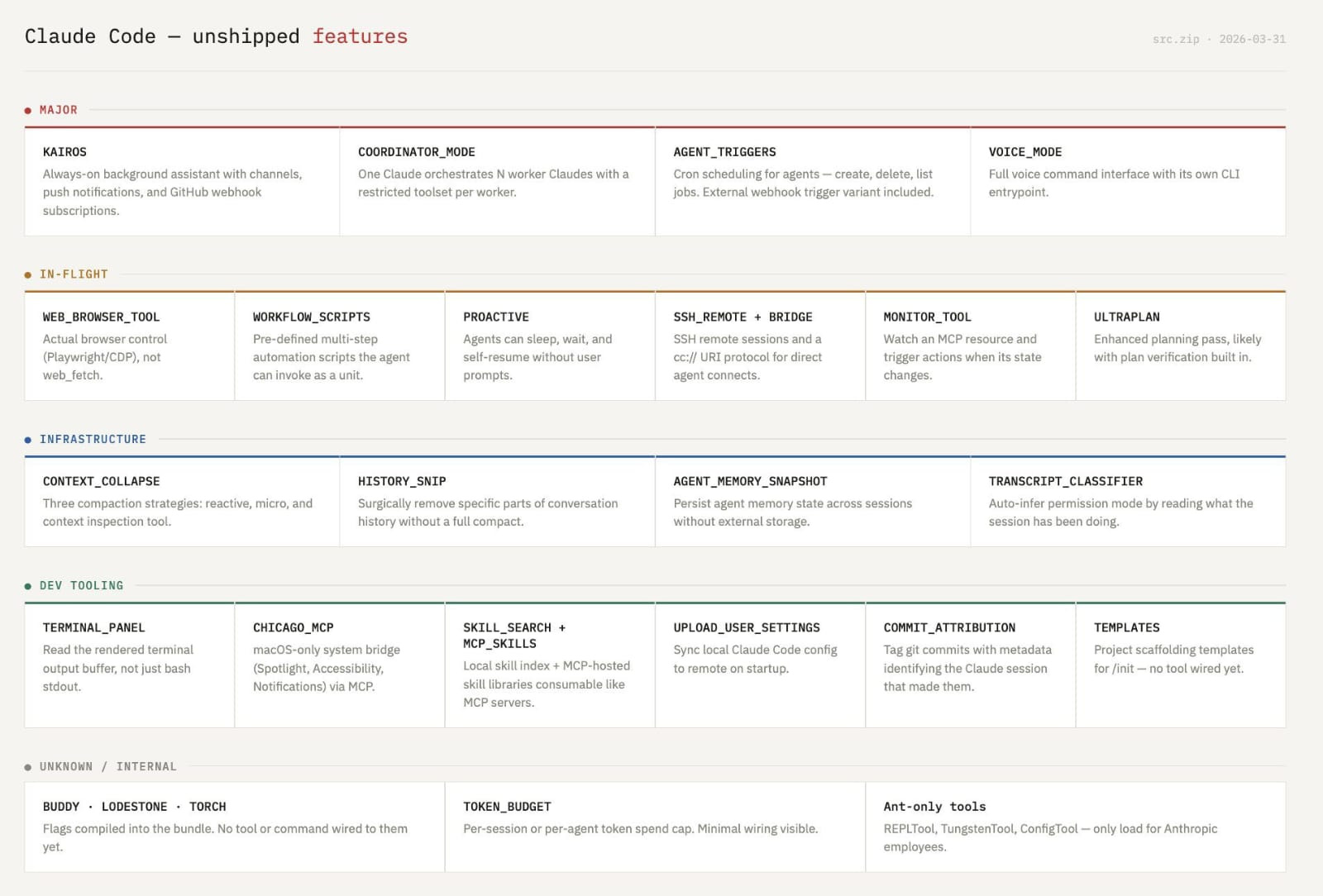This screenshot has height=896, width=1323.
Task: Click text 'Full voice command interface'
Action: (x=1068, y=174)
